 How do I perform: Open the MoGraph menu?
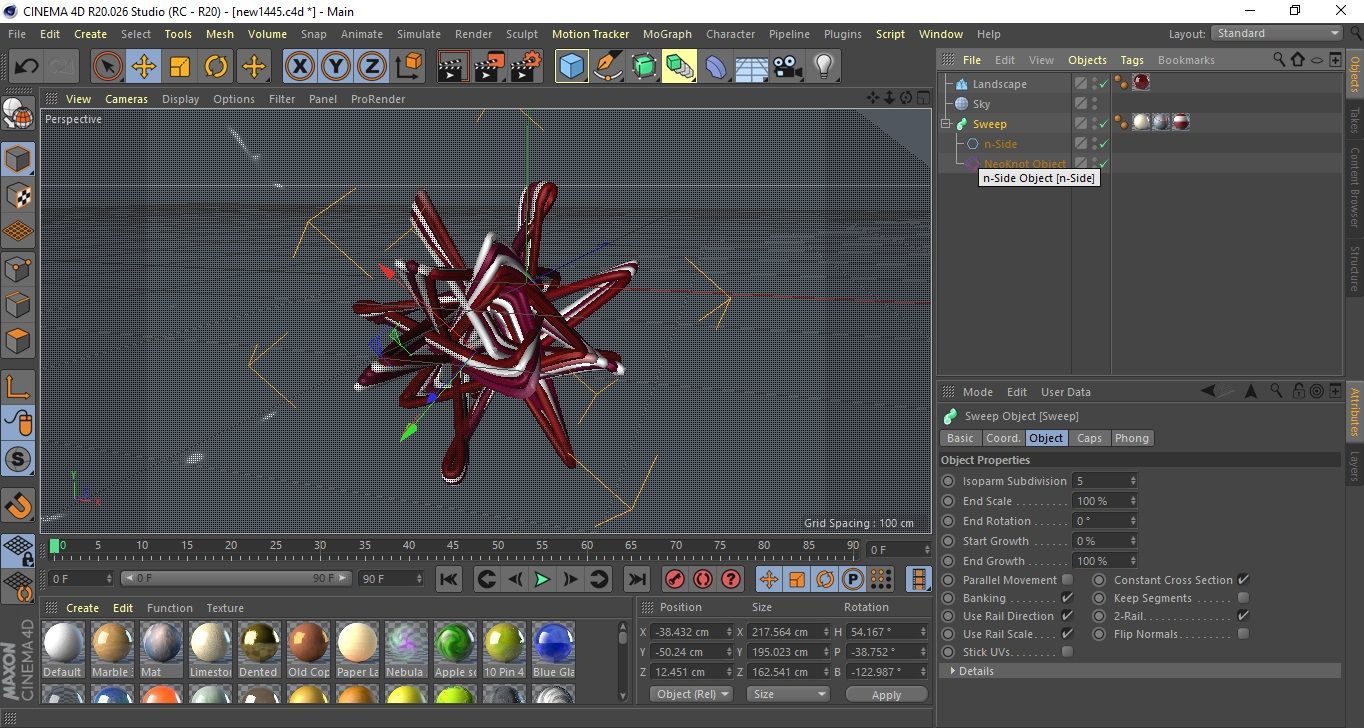point(667,34)
